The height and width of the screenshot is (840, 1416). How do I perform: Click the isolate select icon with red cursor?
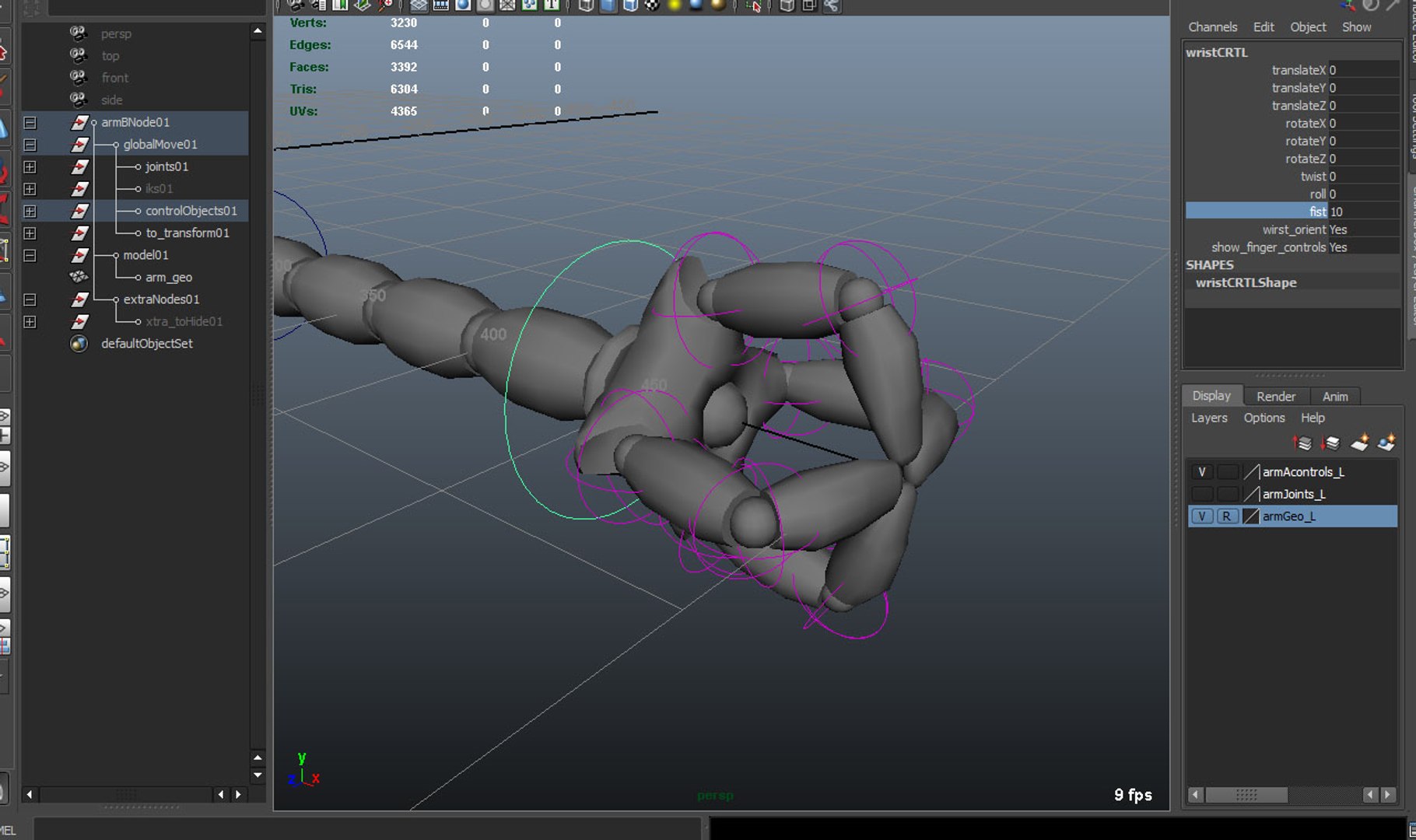click(753, 5)
